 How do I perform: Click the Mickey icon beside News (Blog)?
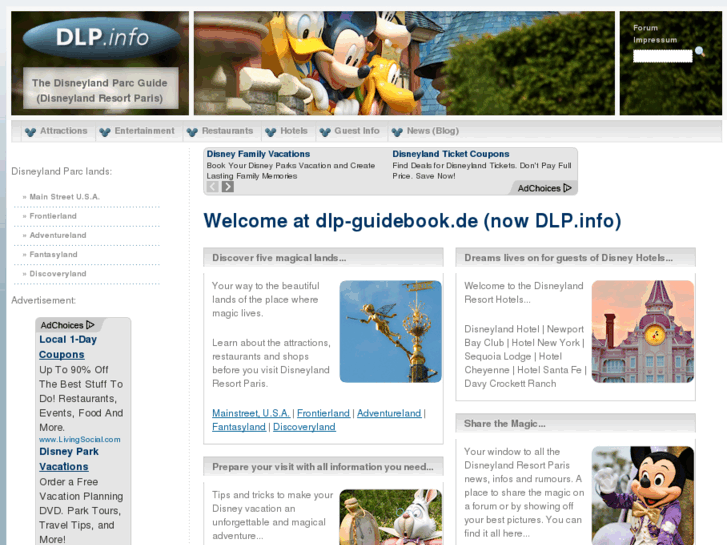397,132
